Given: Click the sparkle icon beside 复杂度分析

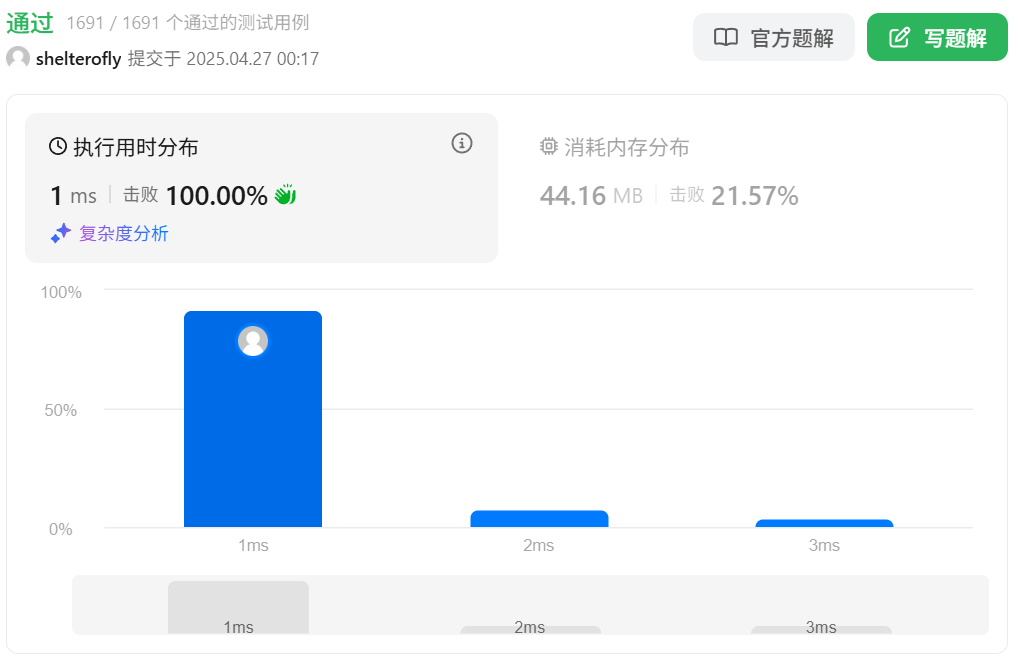Looking at the screenshot, I should click(x=60, y=233).
